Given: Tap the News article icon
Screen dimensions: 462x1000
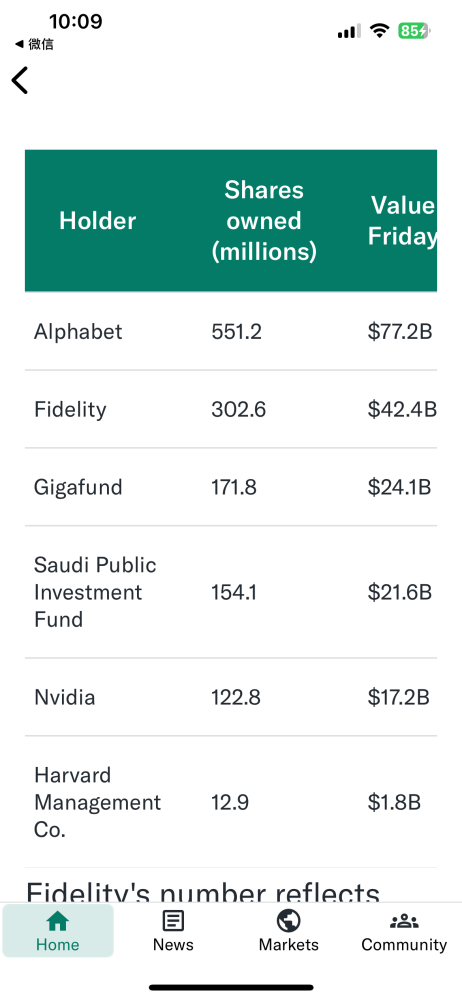Looking at the screenshot, I should pos(173,921).
